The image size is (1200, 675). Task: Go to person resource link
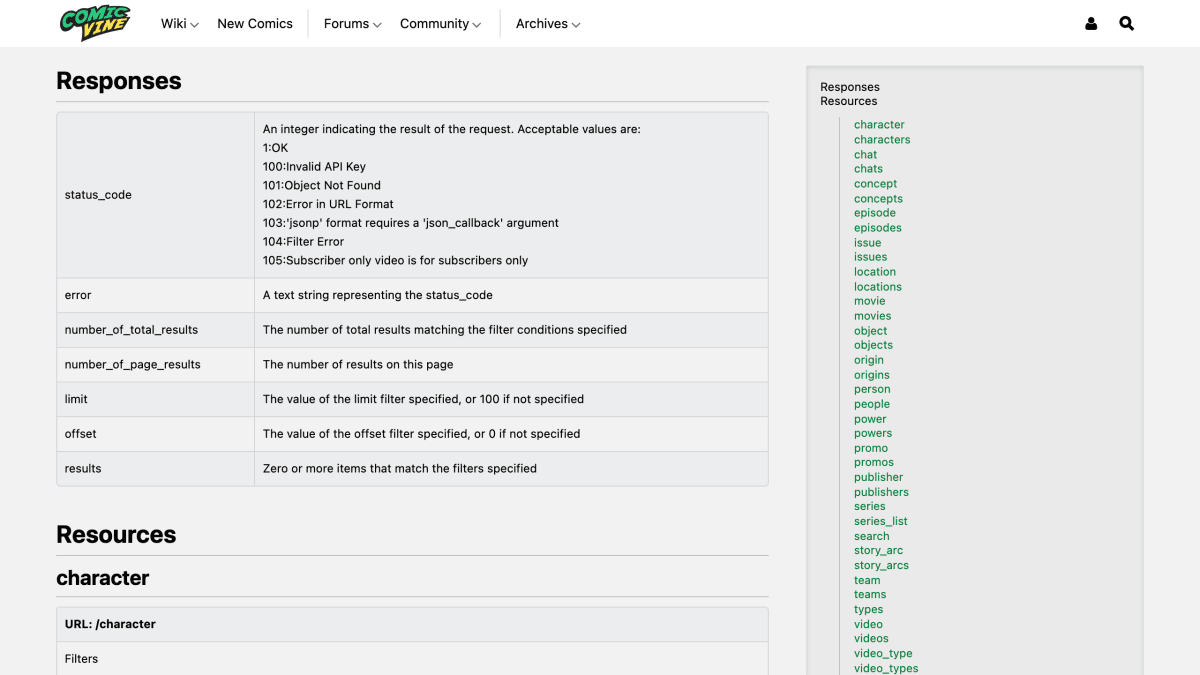(x=872, y=389)
